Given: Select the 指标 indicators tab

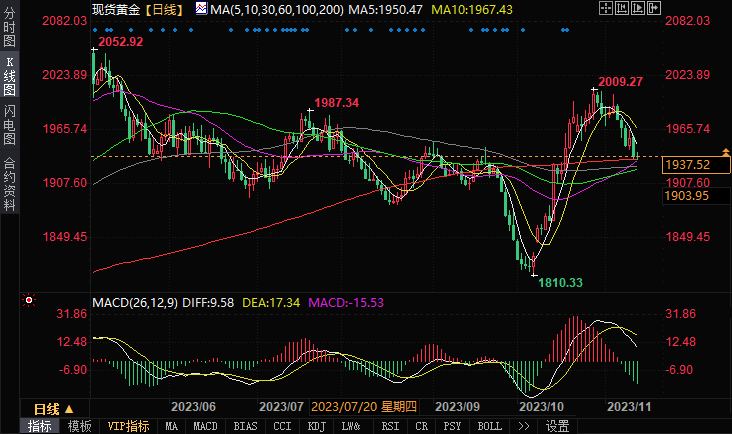Looking at the screenshot, I should click(40, 426).
